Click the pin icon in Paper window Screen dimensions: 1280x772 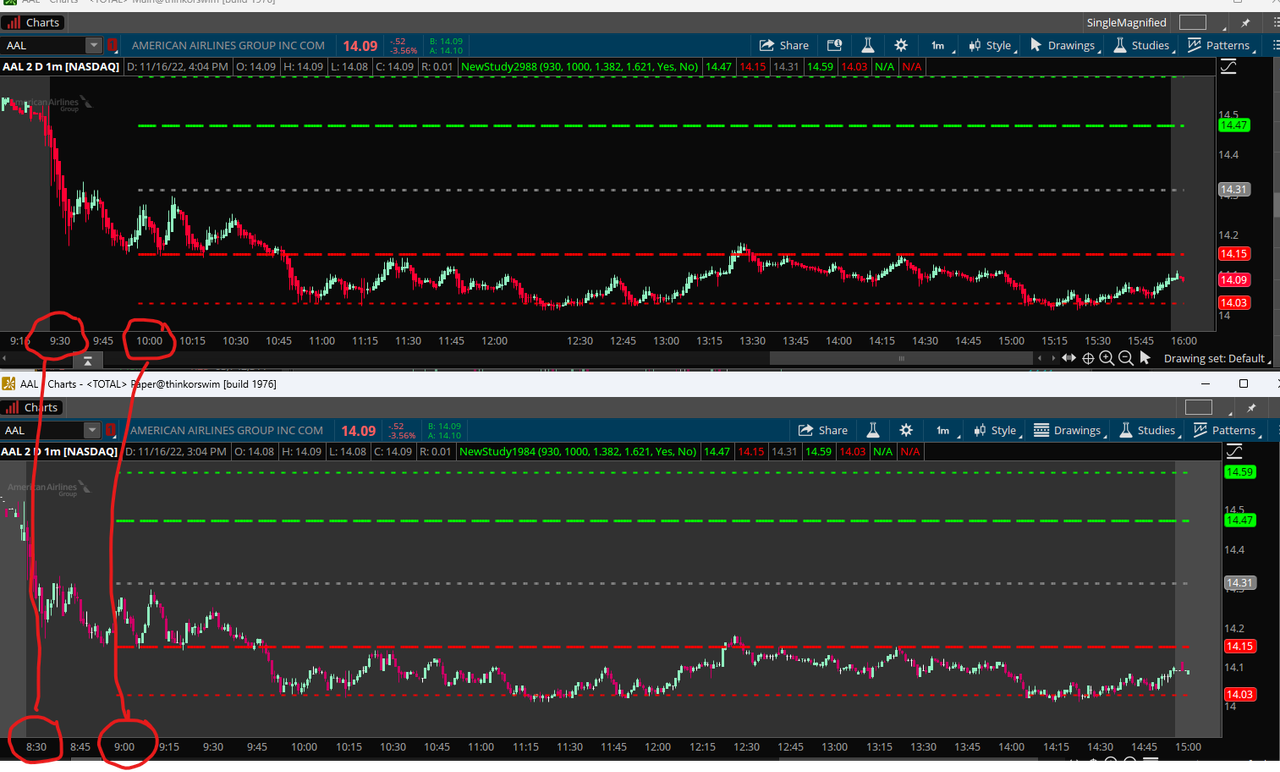[1251, 407]
